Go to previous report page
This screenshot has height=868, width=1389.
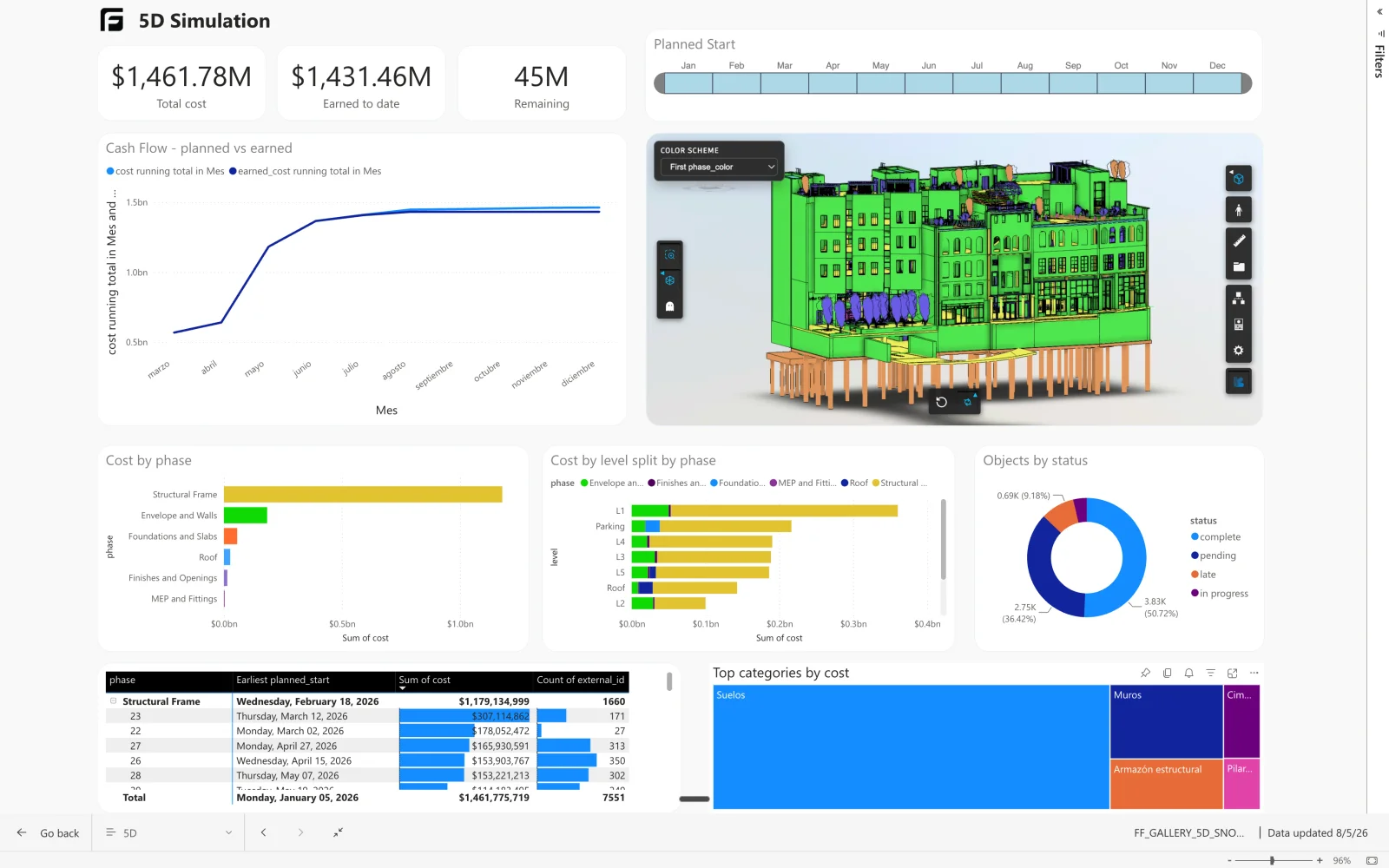(263, 832)
